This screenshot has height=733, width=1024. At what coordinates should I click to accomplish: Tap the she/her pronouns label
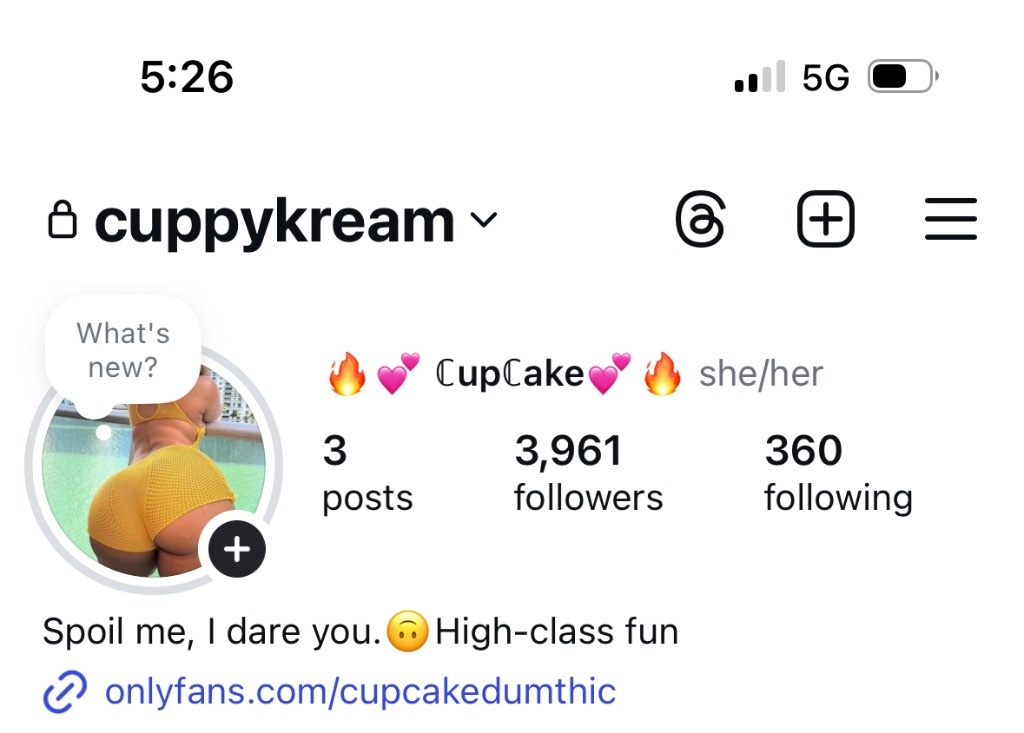761,374
